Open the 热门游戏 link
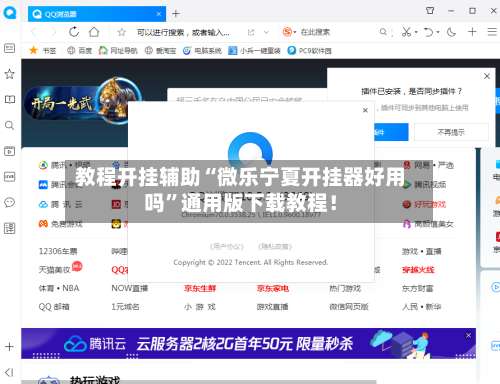The image size is (500, 384). tap(345, 288)
